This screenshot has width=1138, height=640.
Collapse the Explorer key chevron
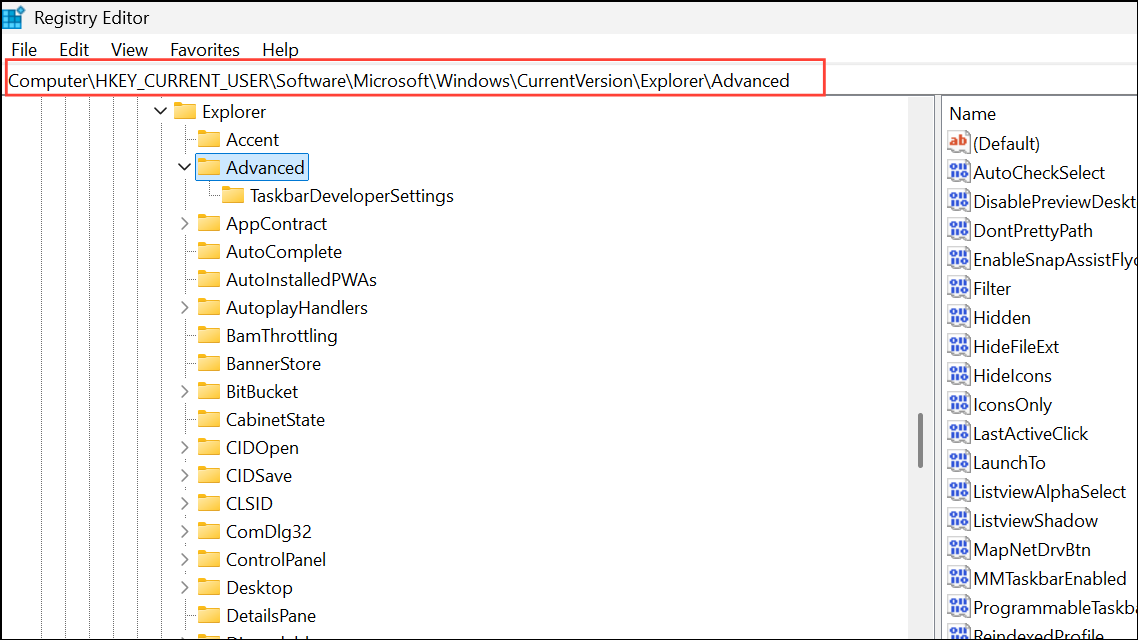click(160, 112)
